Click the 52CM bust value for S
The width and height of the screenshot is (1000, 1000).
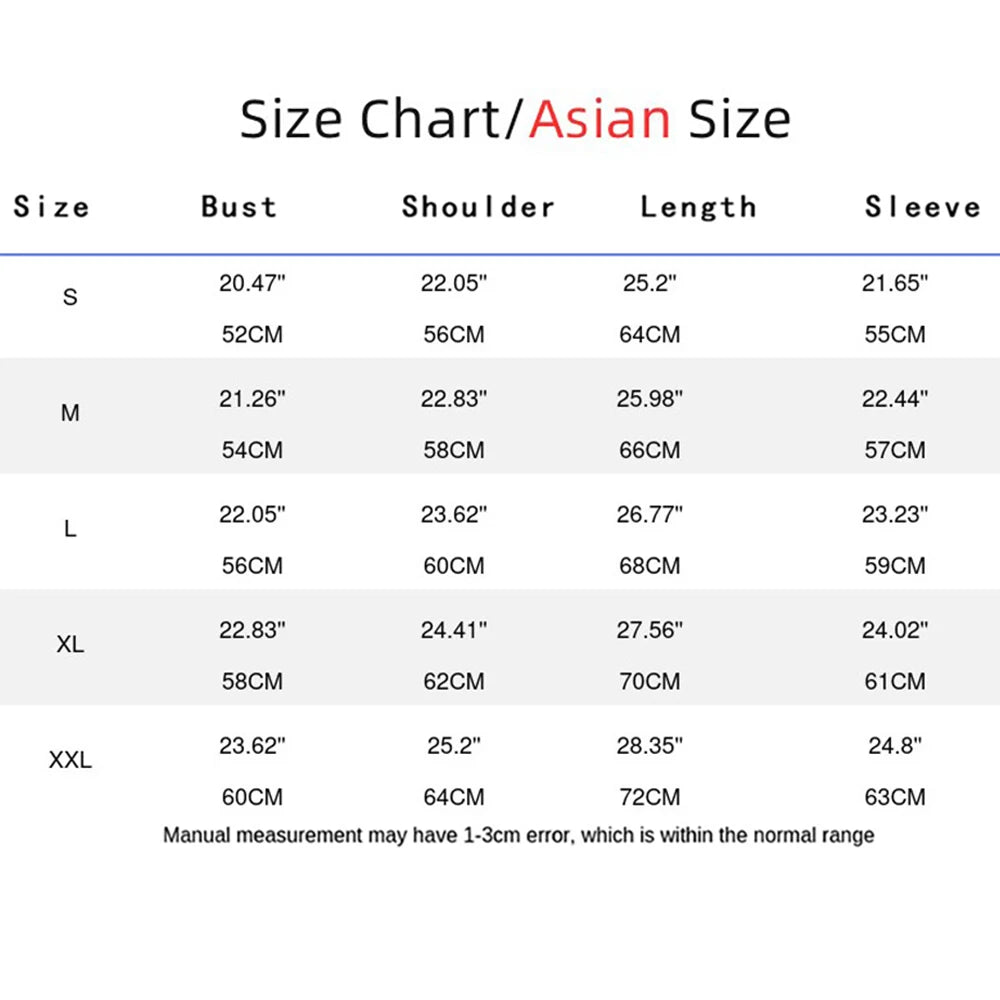coord(252,334)
